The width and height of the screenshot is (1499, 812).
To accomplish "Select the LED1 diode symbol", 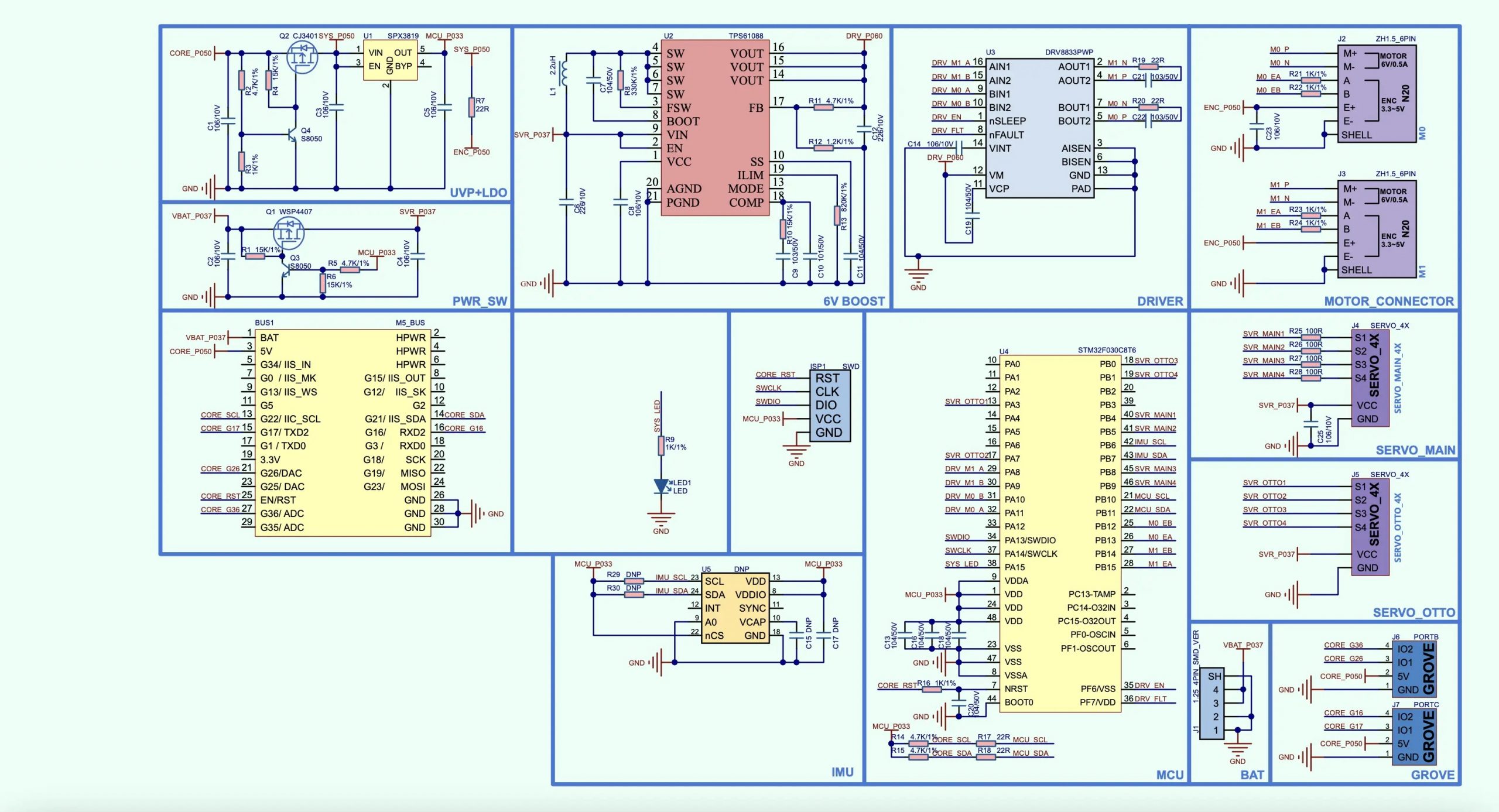I will (x=661, y=486).
